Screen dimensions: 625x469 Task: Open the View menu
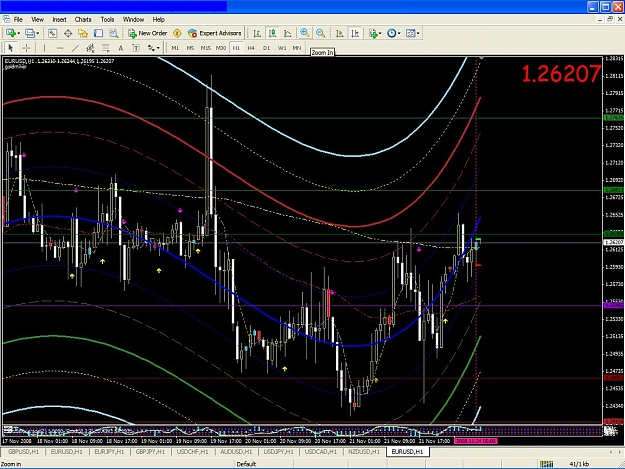(37, 20)
